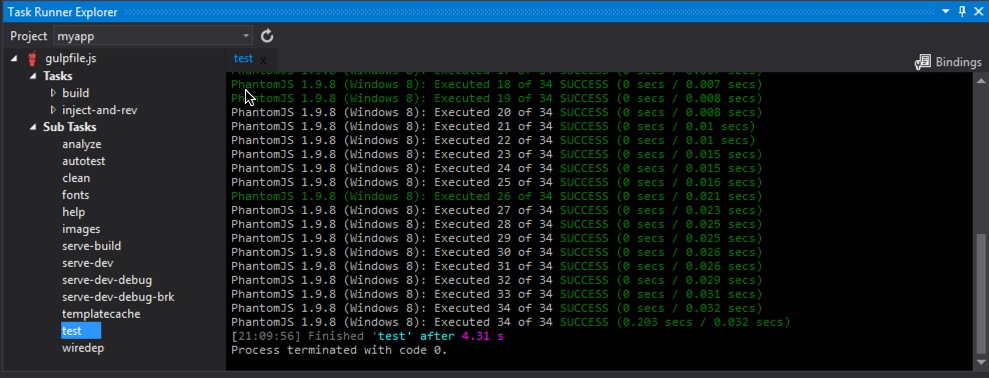Click the "Executed 26 of 34" output line
The image size is (989, 378).
pos(496,196)
